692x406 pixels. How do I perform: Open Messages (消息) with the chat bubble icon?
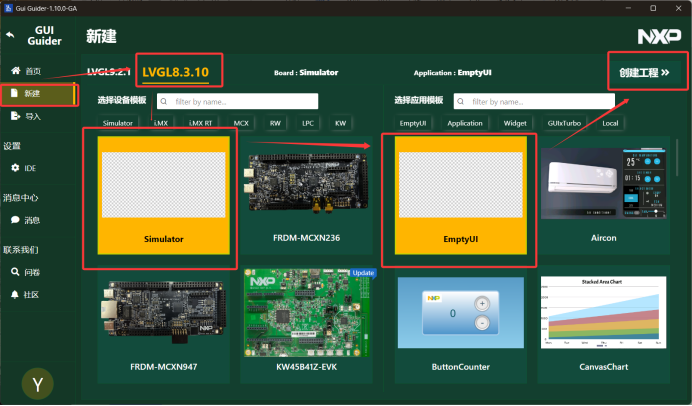(x=15, y=220)
